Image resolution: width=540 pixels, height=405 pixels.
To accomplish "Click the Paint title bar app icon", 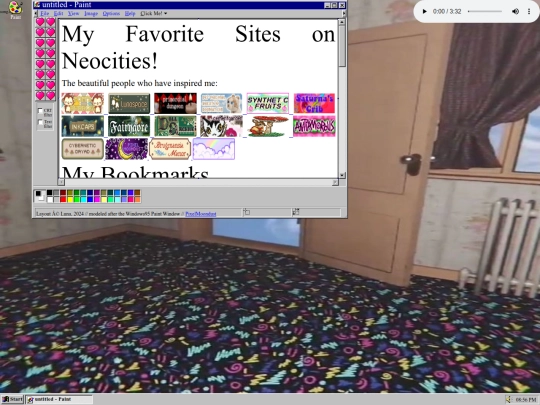I will (x=37, y=5).
